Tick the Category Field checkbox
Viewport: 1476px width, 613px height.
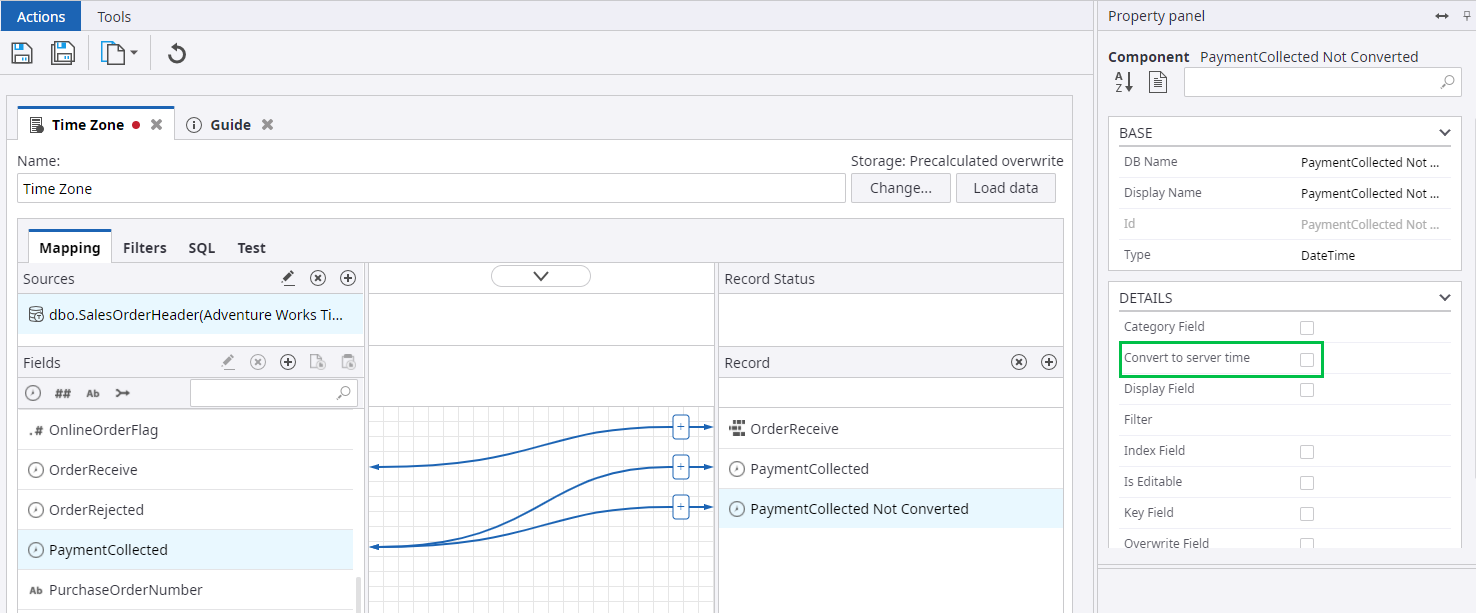point(1306,328)
